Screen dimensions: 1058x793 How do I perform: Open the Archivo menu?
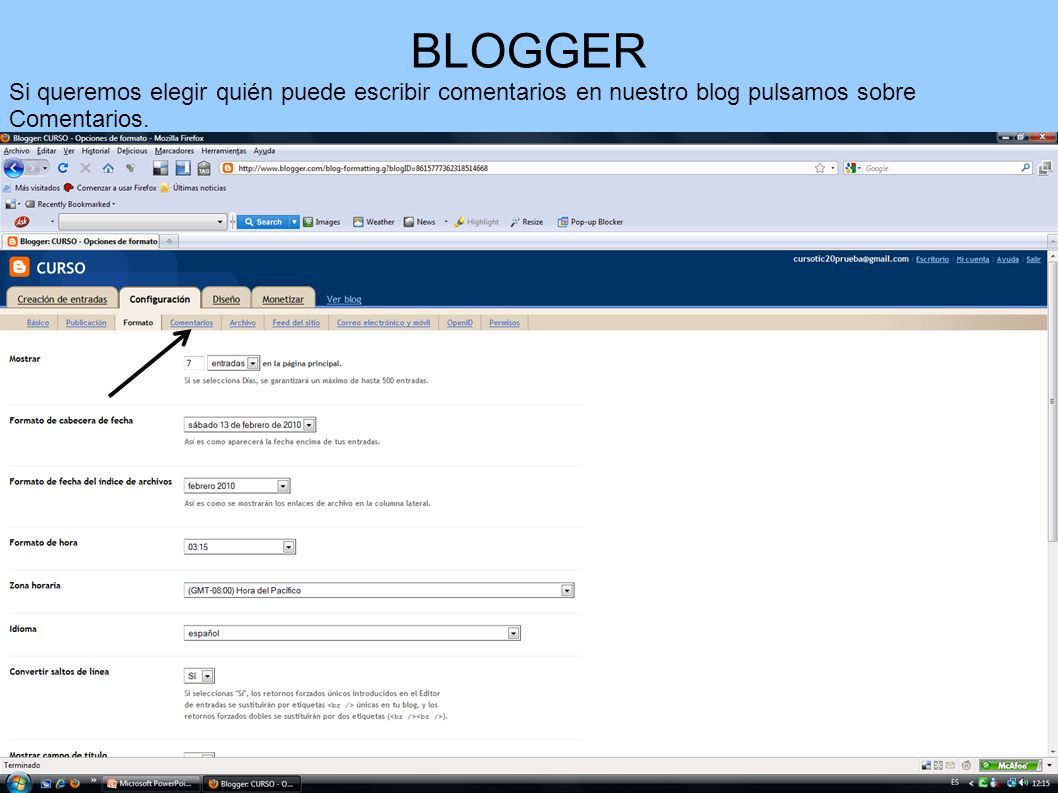(16, 151)
